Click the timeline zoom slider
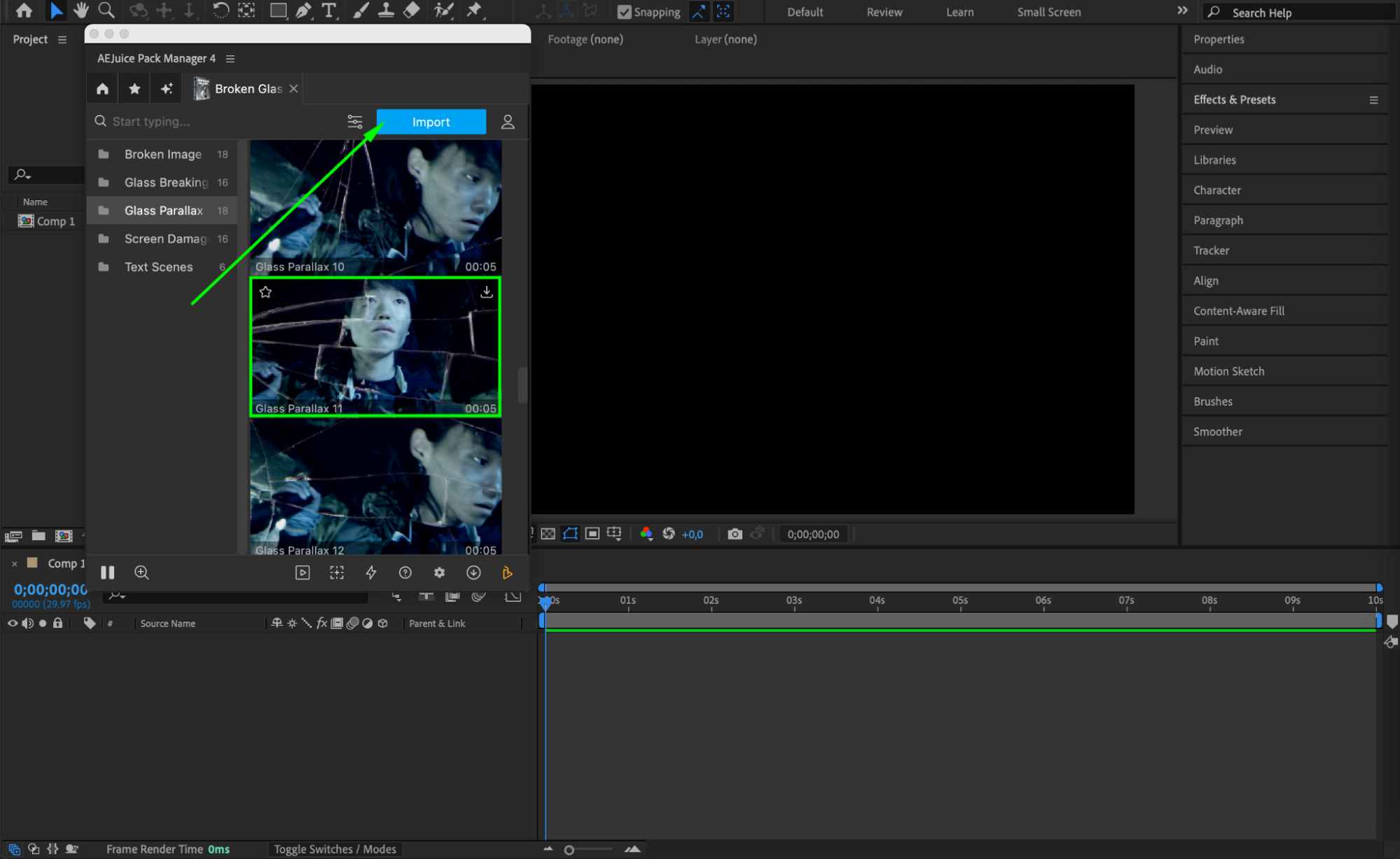This screenshot has height=859, width=1400. (x=569, y=850)
